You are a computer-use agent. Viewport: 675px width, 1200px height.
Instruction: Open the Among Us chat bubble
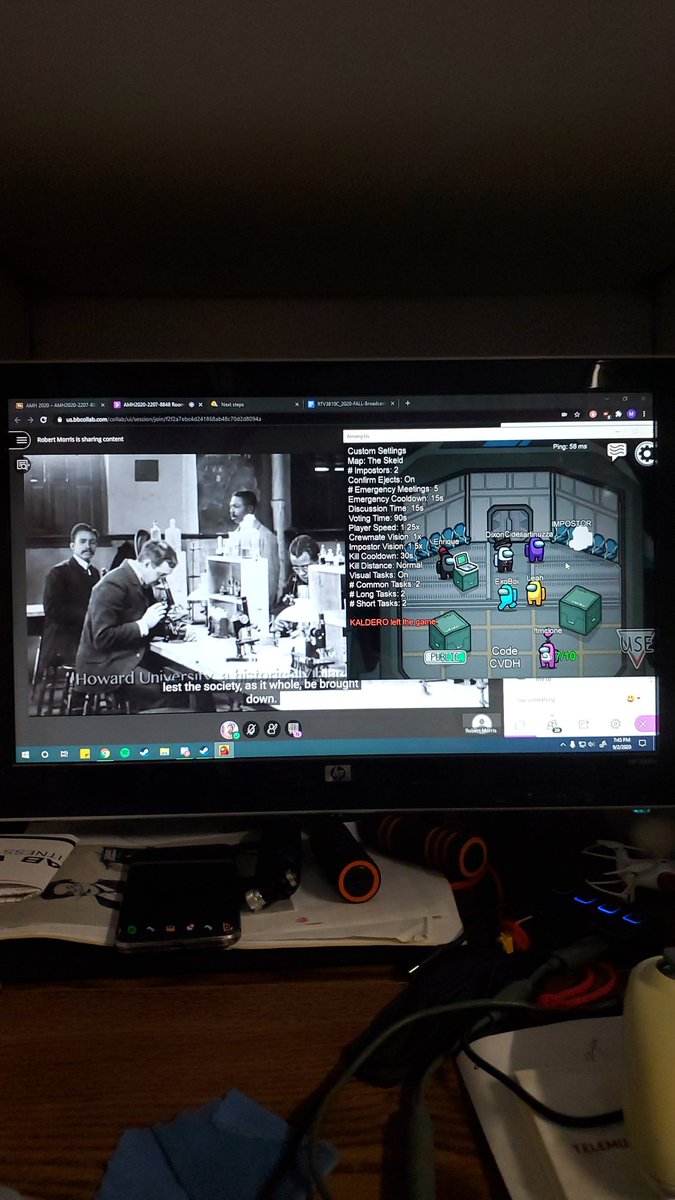pos(617,452)
